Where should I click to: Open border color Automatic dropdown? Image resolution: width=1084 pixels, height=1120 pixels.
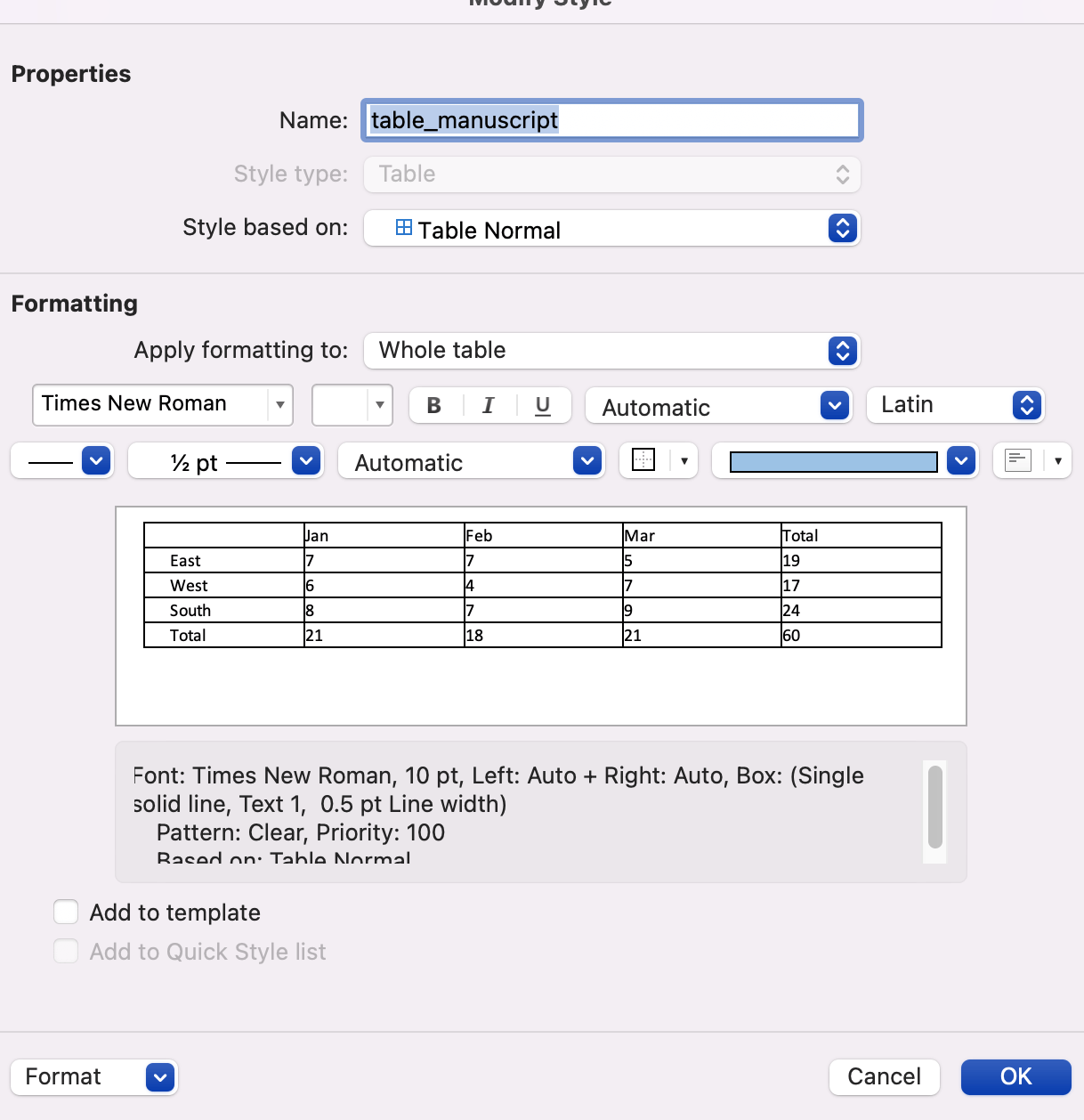(472, 460)
